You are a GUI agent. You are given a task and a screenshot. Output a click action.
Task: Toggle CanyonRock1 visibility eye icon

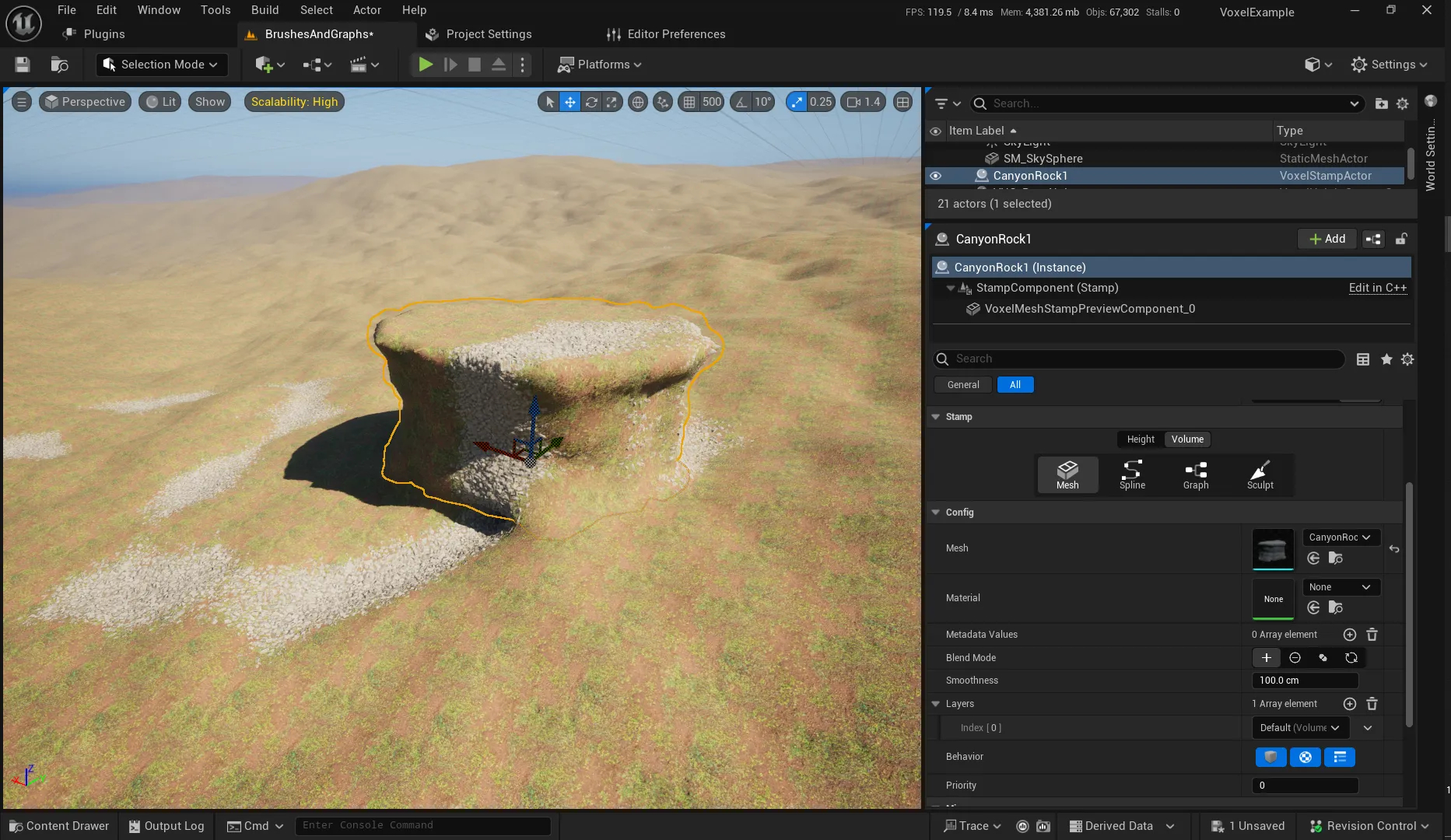[935, 175]
